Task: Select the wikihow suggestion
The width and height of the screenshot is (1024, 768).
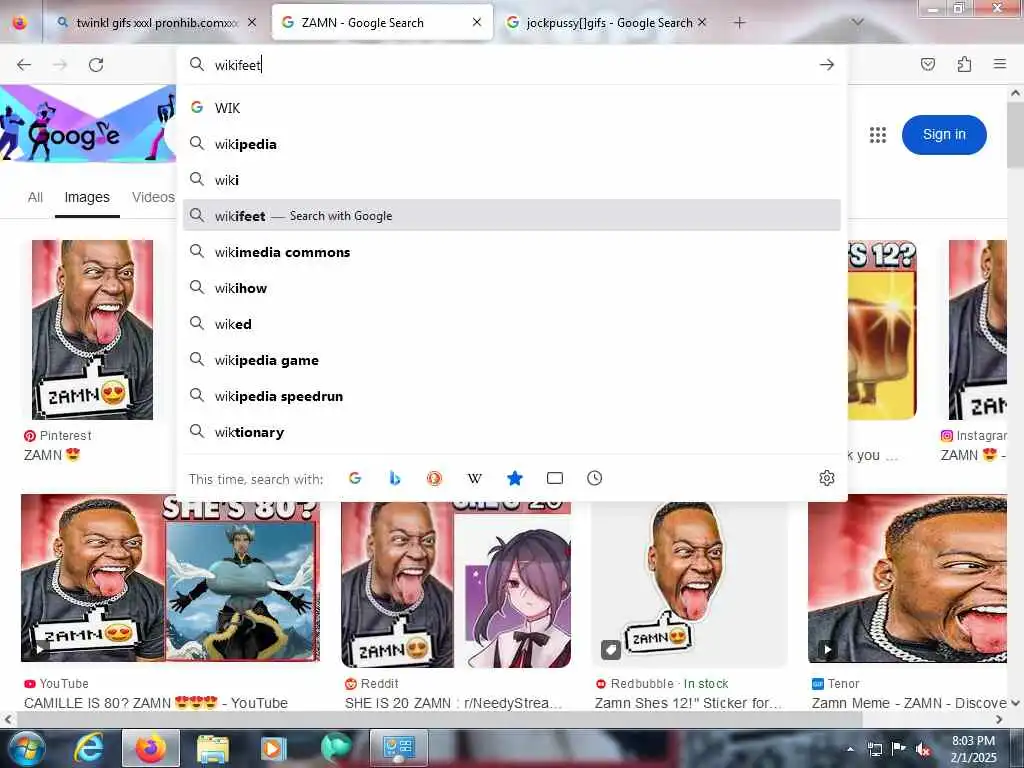Action: point(511,287)
